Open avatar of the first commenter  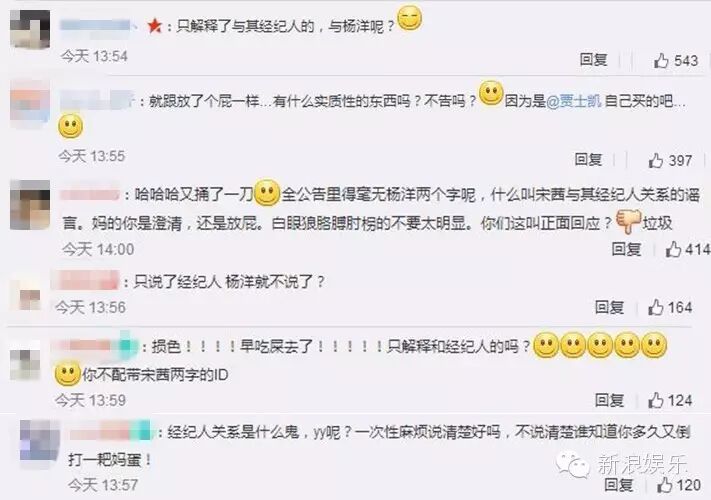pyautogui.click(x=30, y=29)
